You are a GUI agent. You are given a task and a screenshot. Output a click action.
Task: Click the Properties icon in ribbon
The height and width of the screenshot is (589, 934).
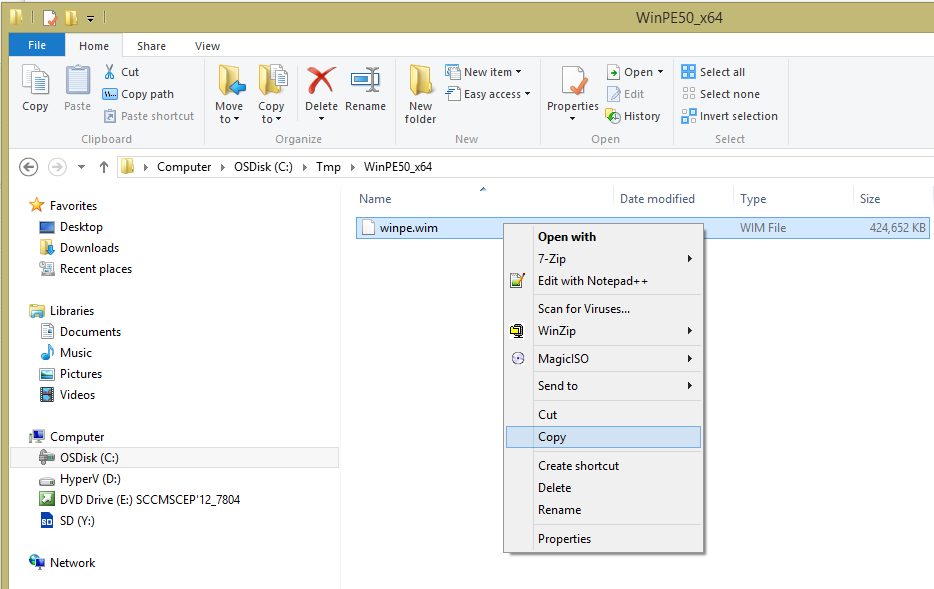point(573,81)
